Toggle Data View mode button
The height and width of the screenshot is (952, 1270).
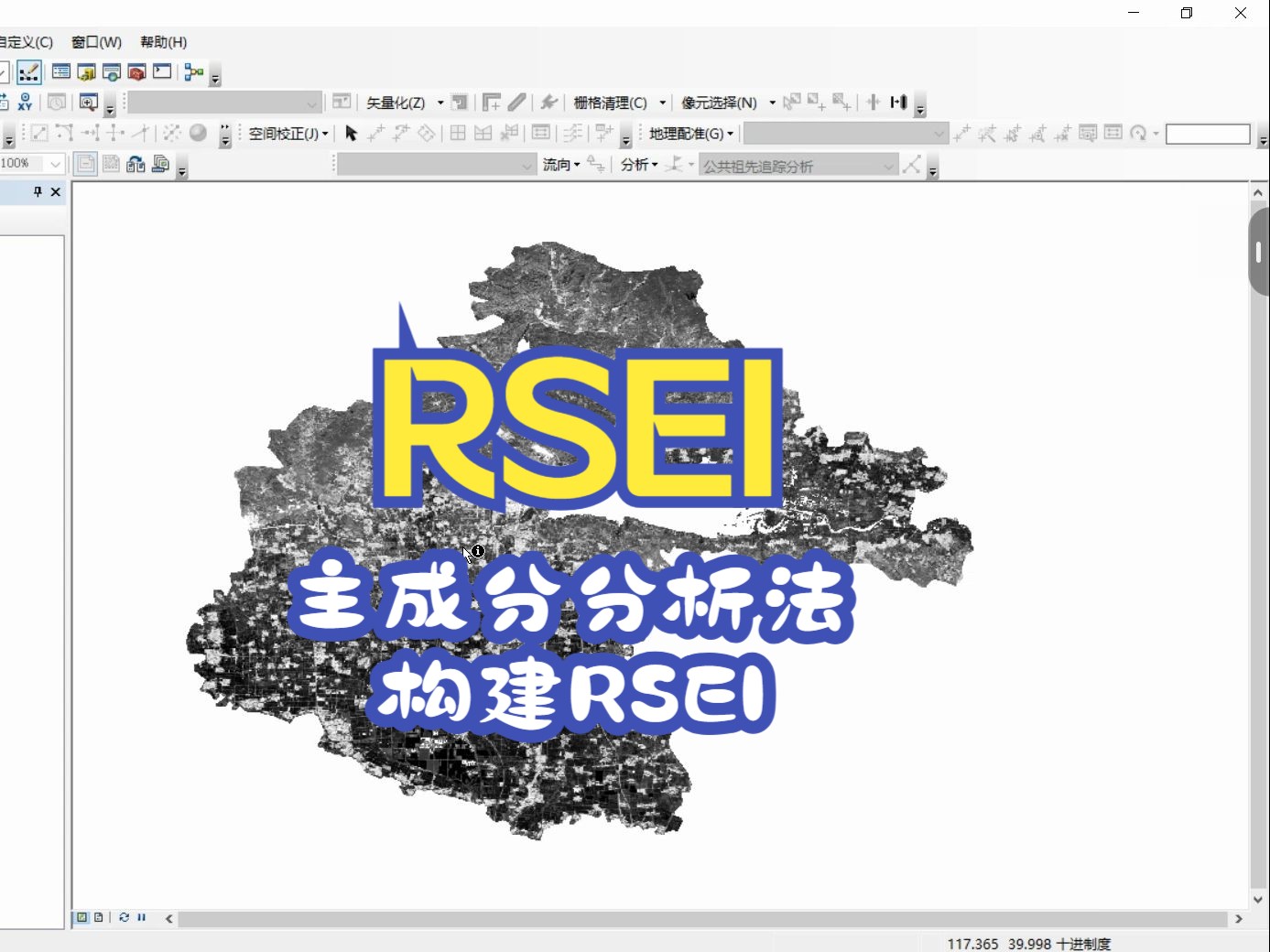coord(81,917)
